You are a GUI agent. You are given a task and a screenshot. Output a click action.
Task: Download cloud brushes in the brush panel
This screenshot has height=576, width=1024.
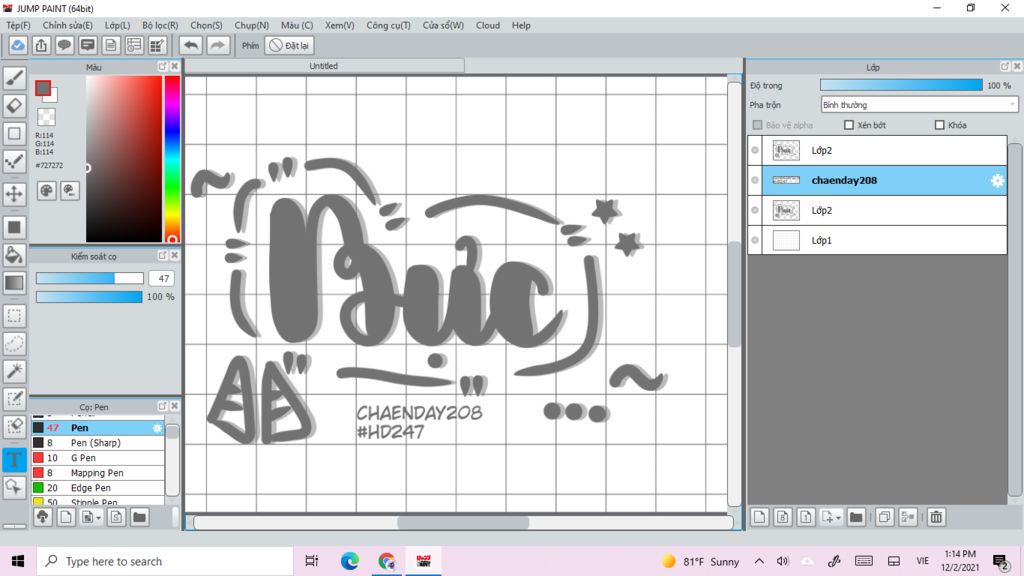tap(42, 517)
